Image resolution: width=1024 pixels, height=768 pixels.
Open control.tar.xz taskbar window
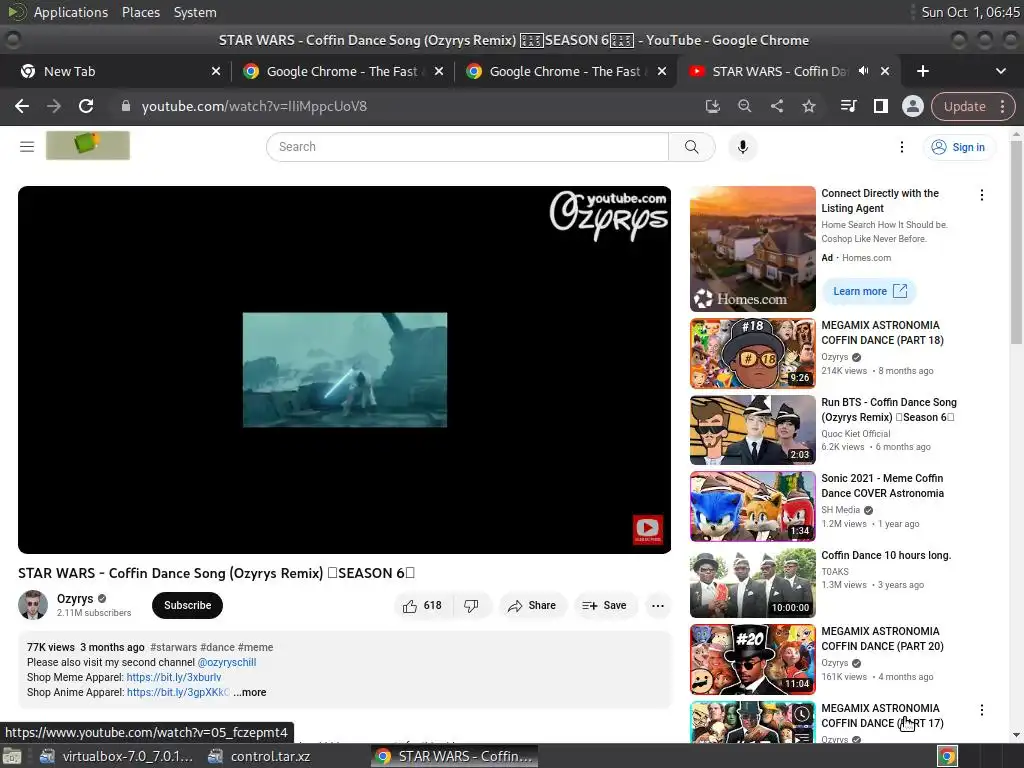pyautogui.click(x=259, y=756)
